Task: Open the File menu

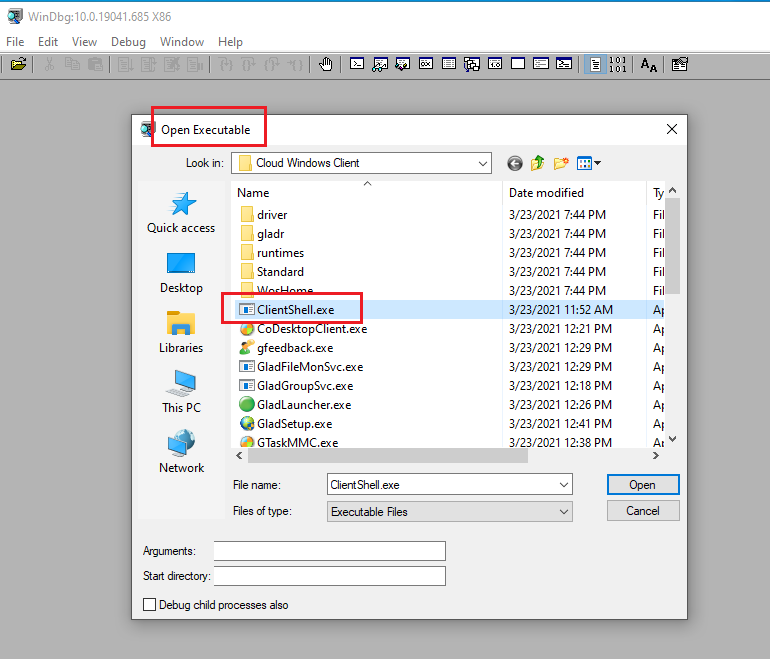Action: 15,42
